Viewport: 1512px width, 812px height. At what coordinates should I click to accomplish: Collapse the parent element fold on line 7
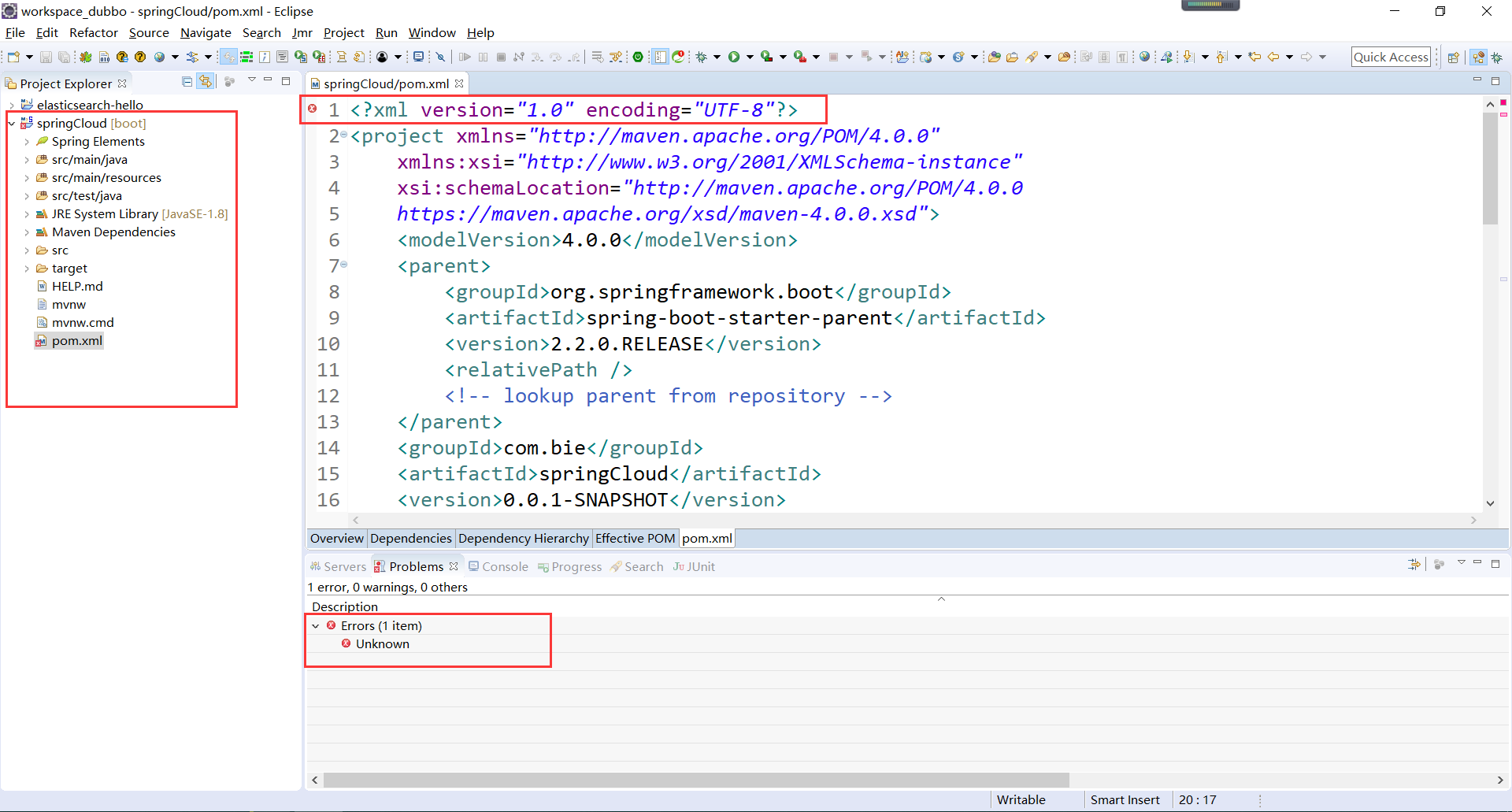[344, 265]
